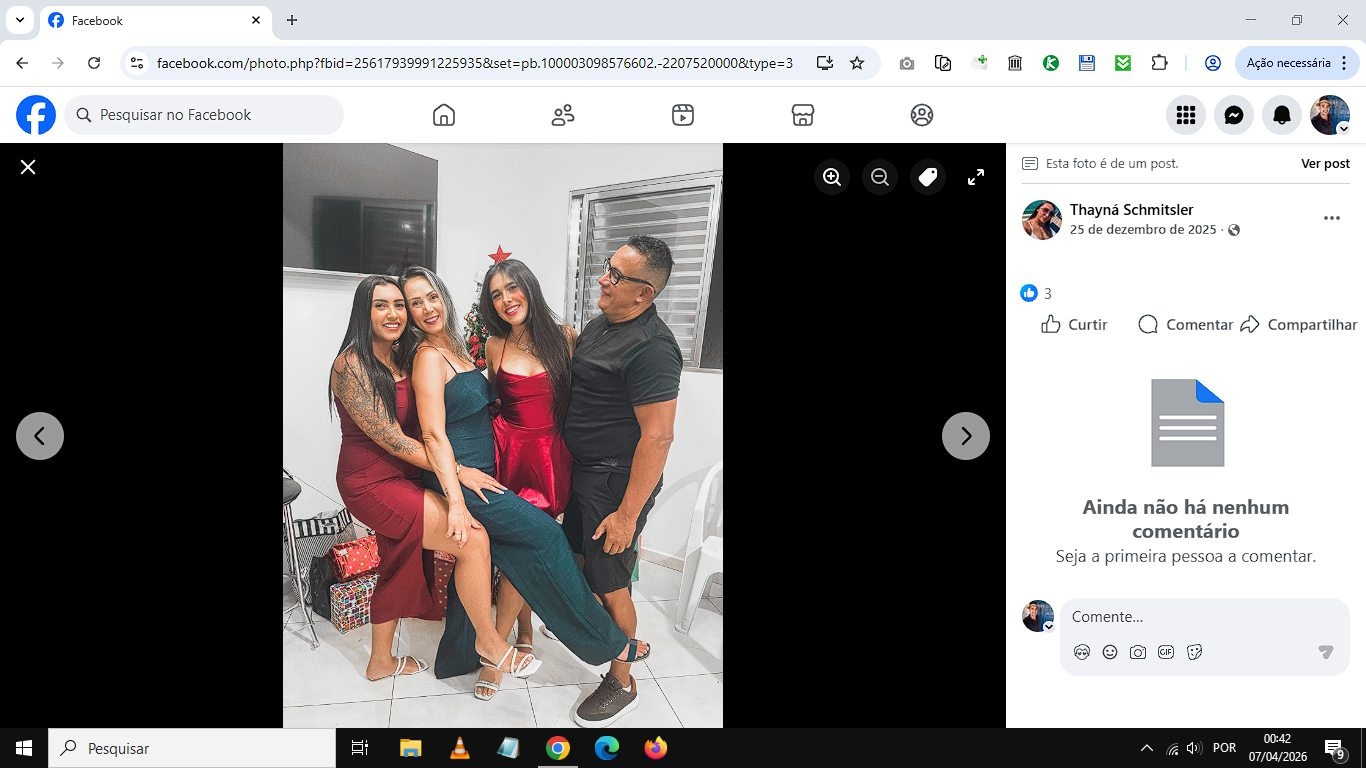Viewport: 1366px width, 768px height.
Task: Go to previous photo
Action: pyautogui.click(x=40, y=436)
